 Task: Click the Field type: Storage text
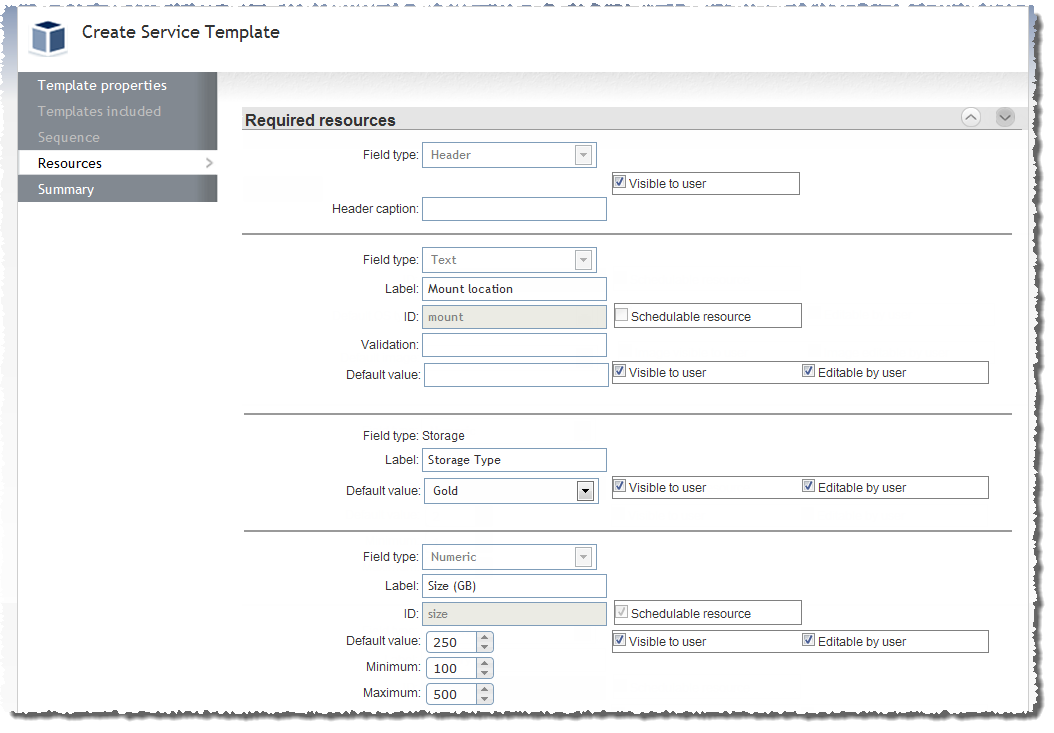click(413, 436)
